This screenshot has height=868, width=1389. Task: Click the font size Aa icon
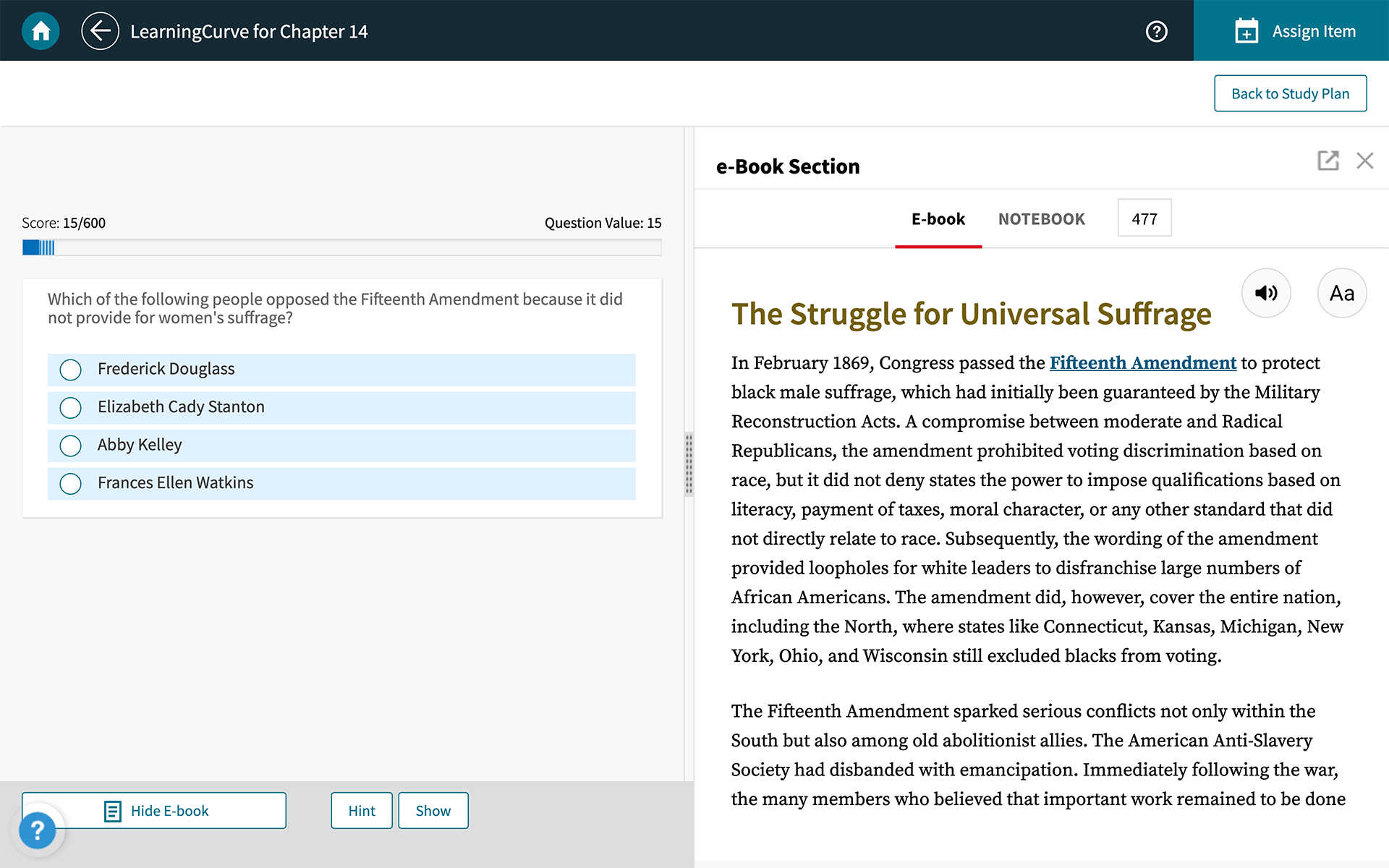coord(1340,293)
